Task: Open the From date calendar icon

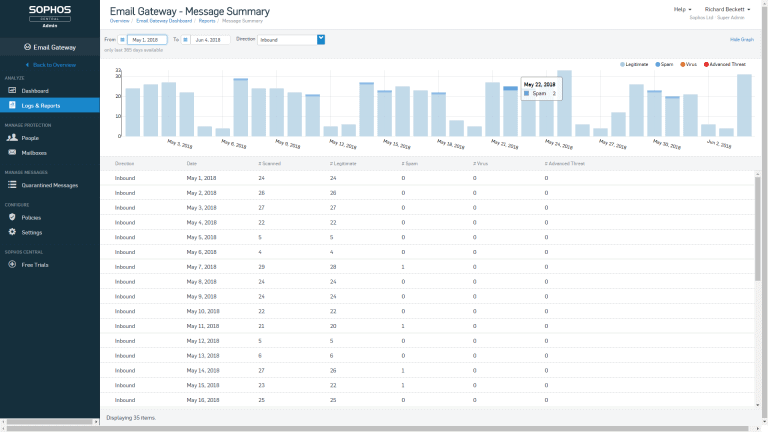Action: (122, 40)
